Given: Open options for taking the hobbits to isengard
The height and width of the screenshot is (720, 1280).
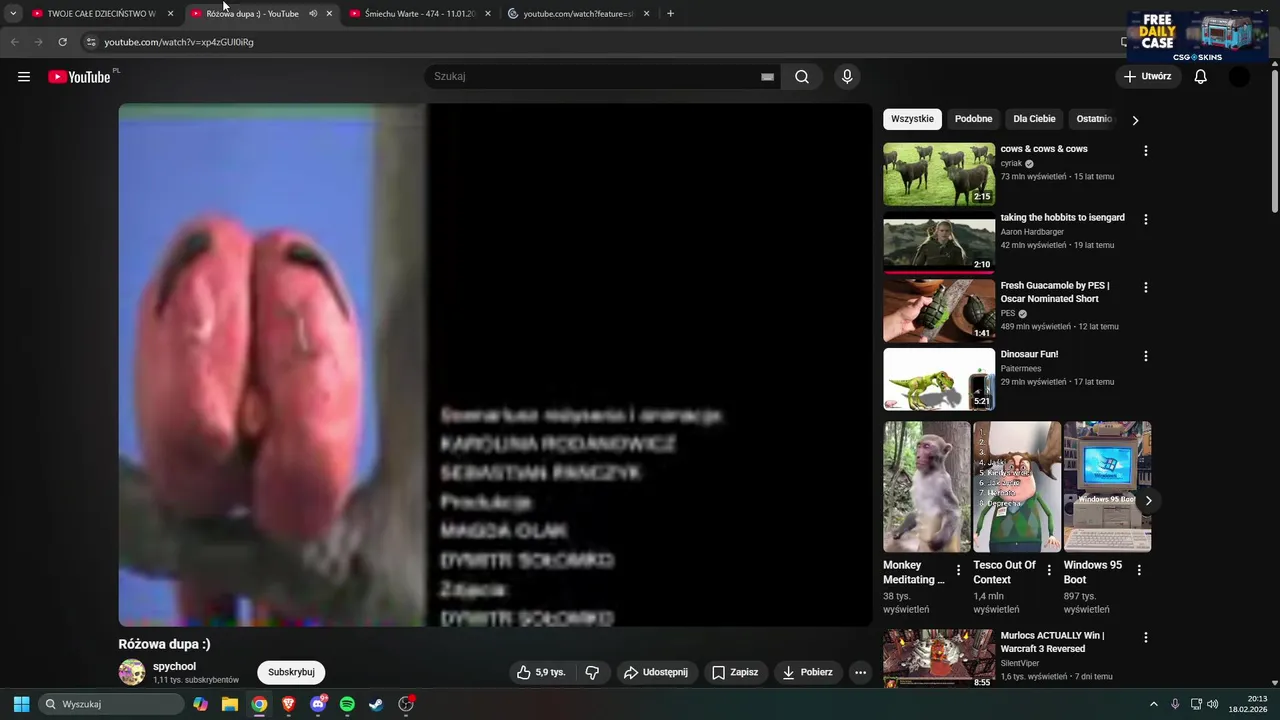Looking at the screenshot, I should (1146, 219).
